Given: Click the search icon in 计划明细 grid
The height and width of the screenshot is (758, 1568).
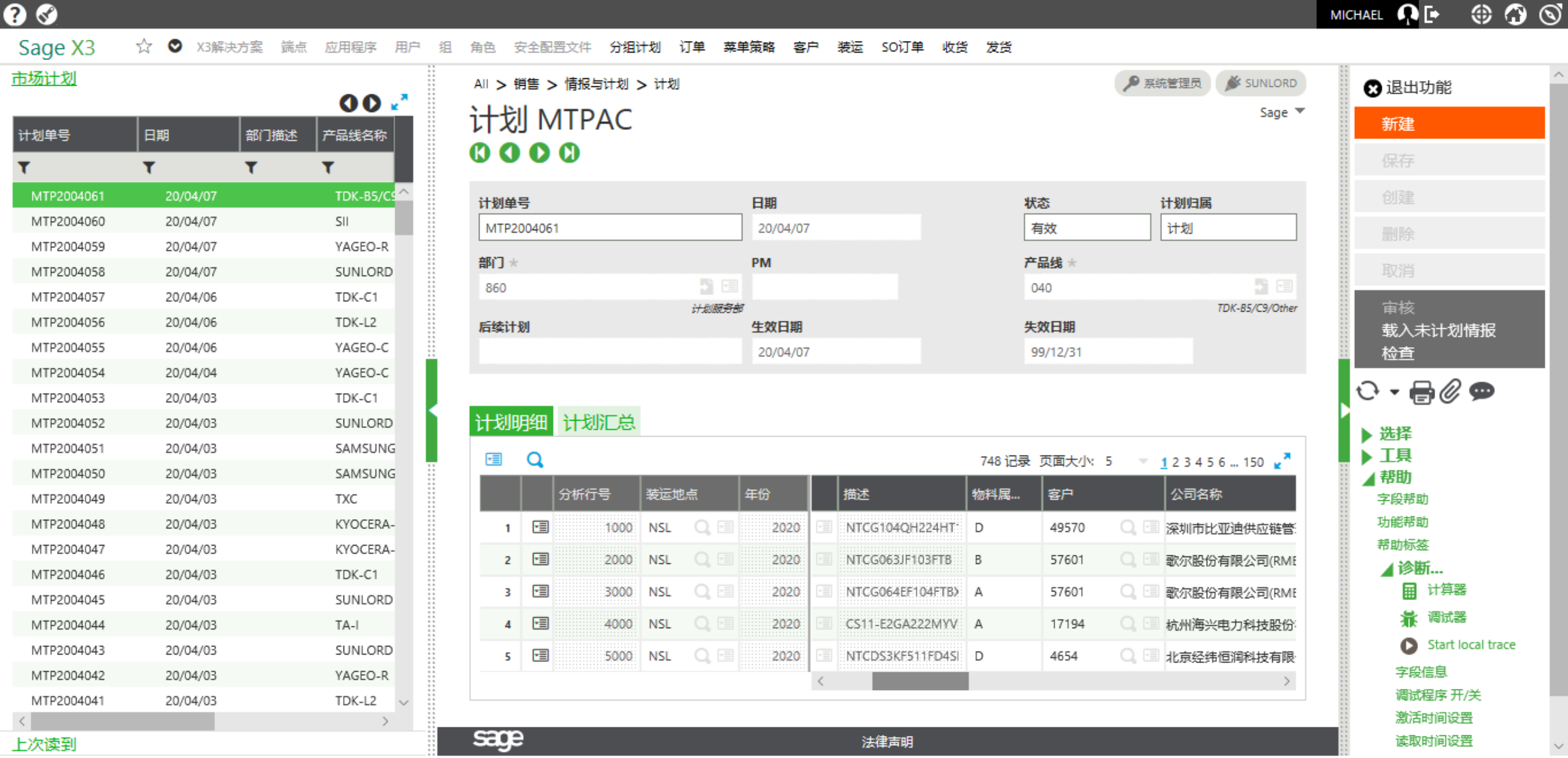Looking at the screenshot, I should click(535, 460).
